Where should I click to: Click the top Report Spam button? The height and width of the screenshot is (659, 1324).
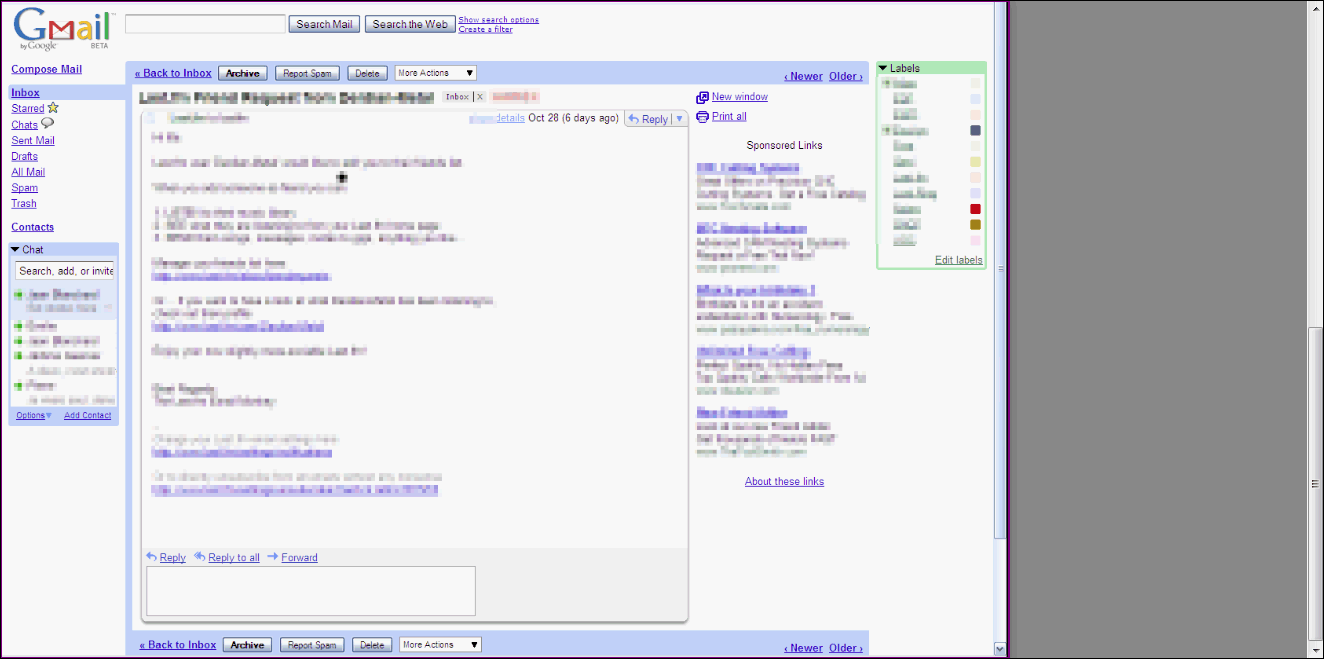tap(308, 73)
